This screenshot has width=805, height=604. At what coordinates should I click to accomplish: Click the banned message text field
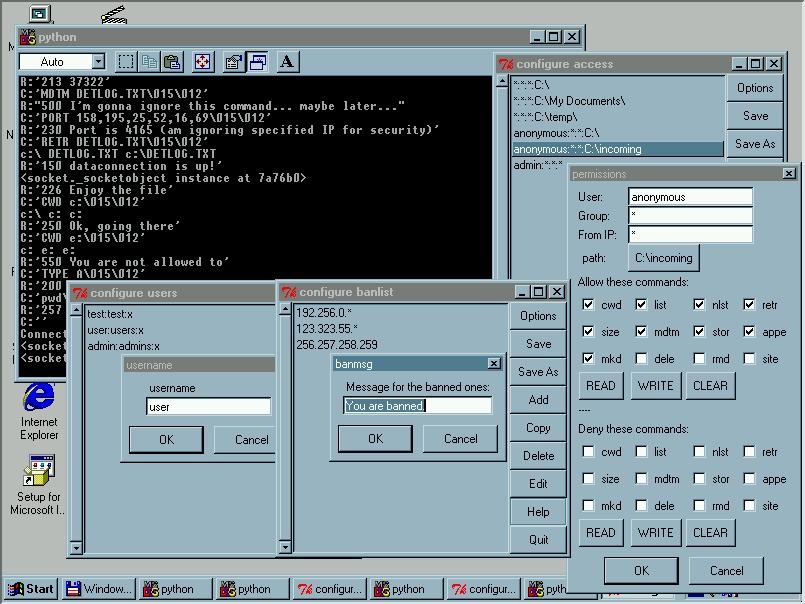click(417, 406)
